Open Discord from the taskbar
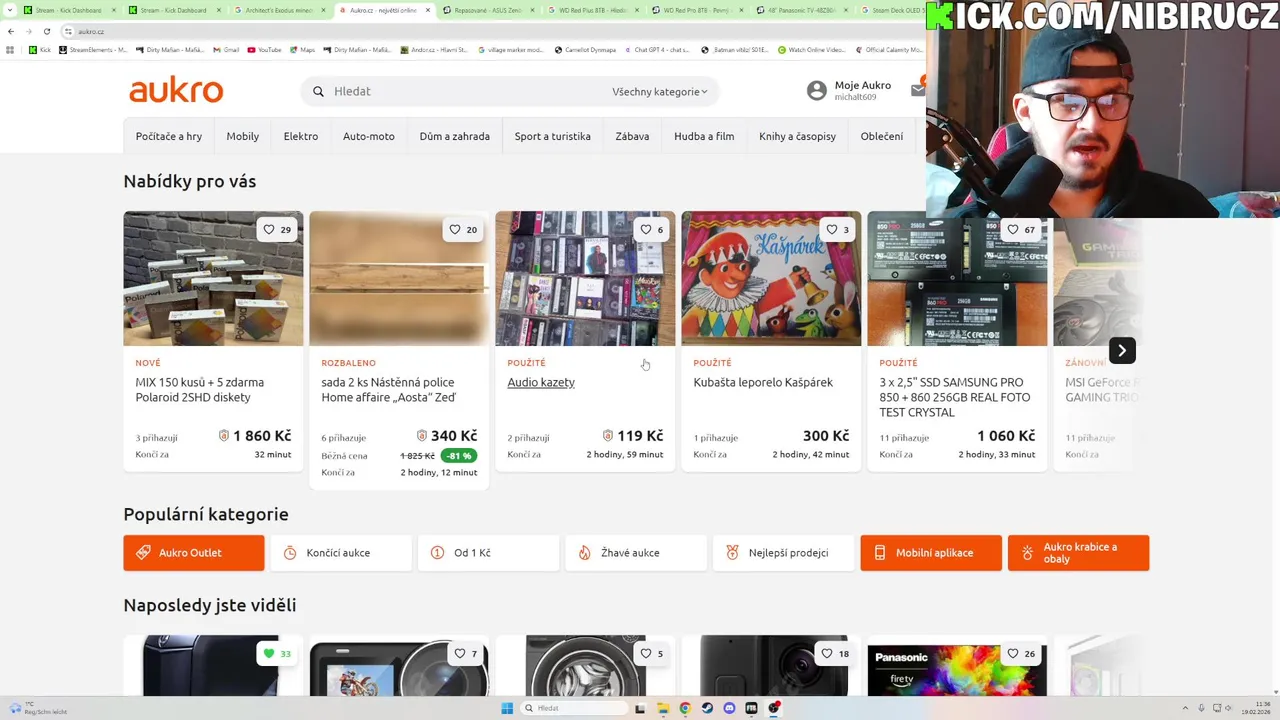 click(729, 708)
